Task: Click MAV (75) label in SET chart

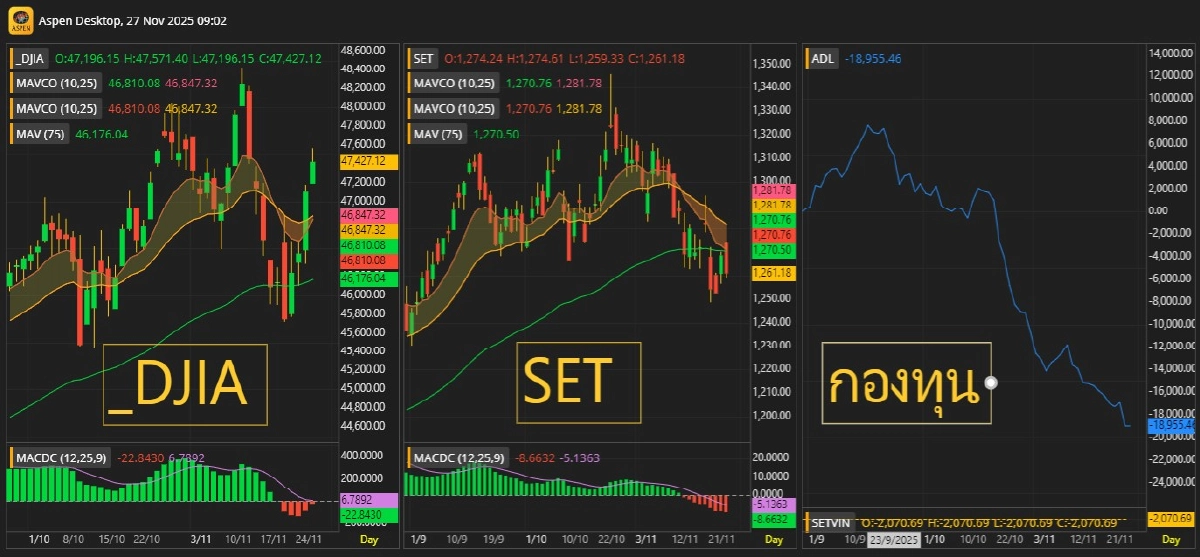Action: (438, 133)
